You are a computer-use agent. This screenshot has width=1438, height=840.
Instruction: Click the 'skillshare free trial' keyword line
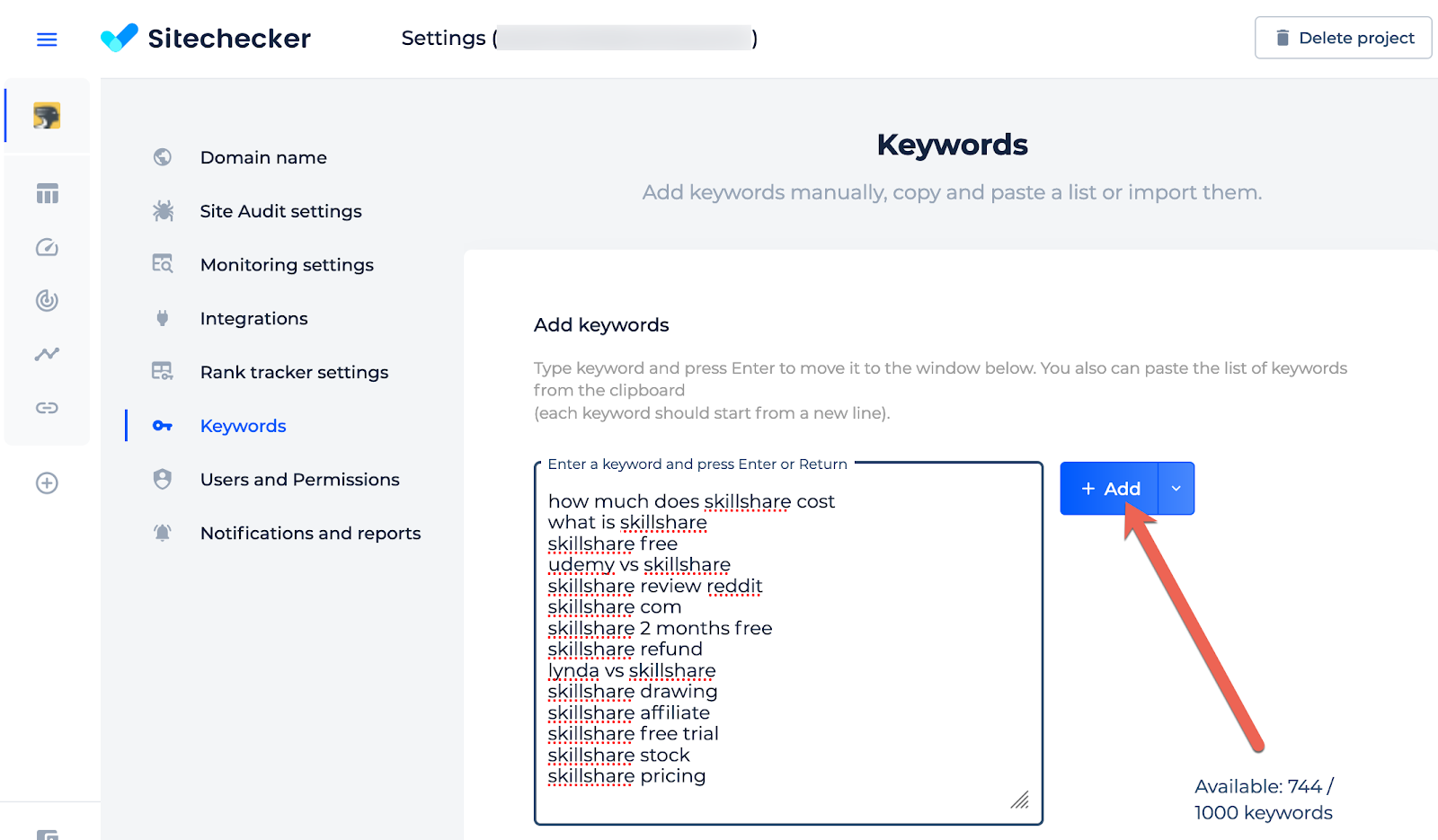click(633, 734)
